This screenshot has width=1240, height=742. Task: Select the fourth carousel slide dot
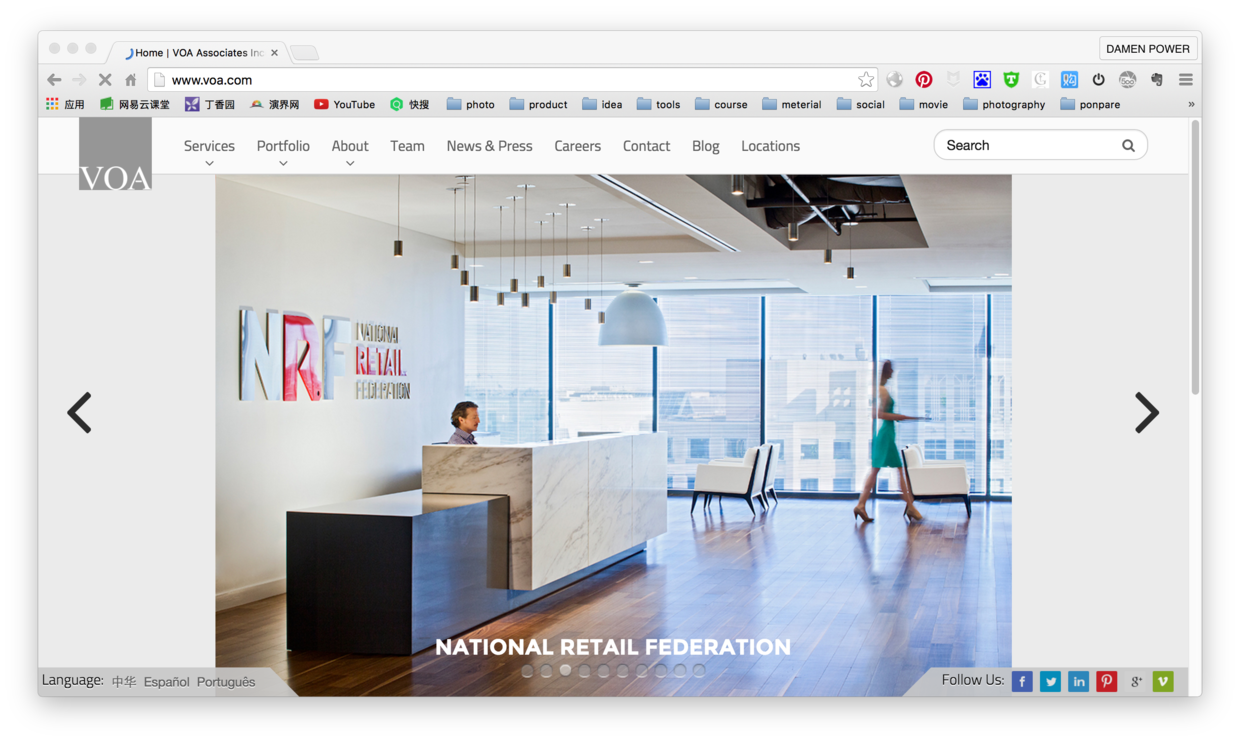(x=584, y=671)
